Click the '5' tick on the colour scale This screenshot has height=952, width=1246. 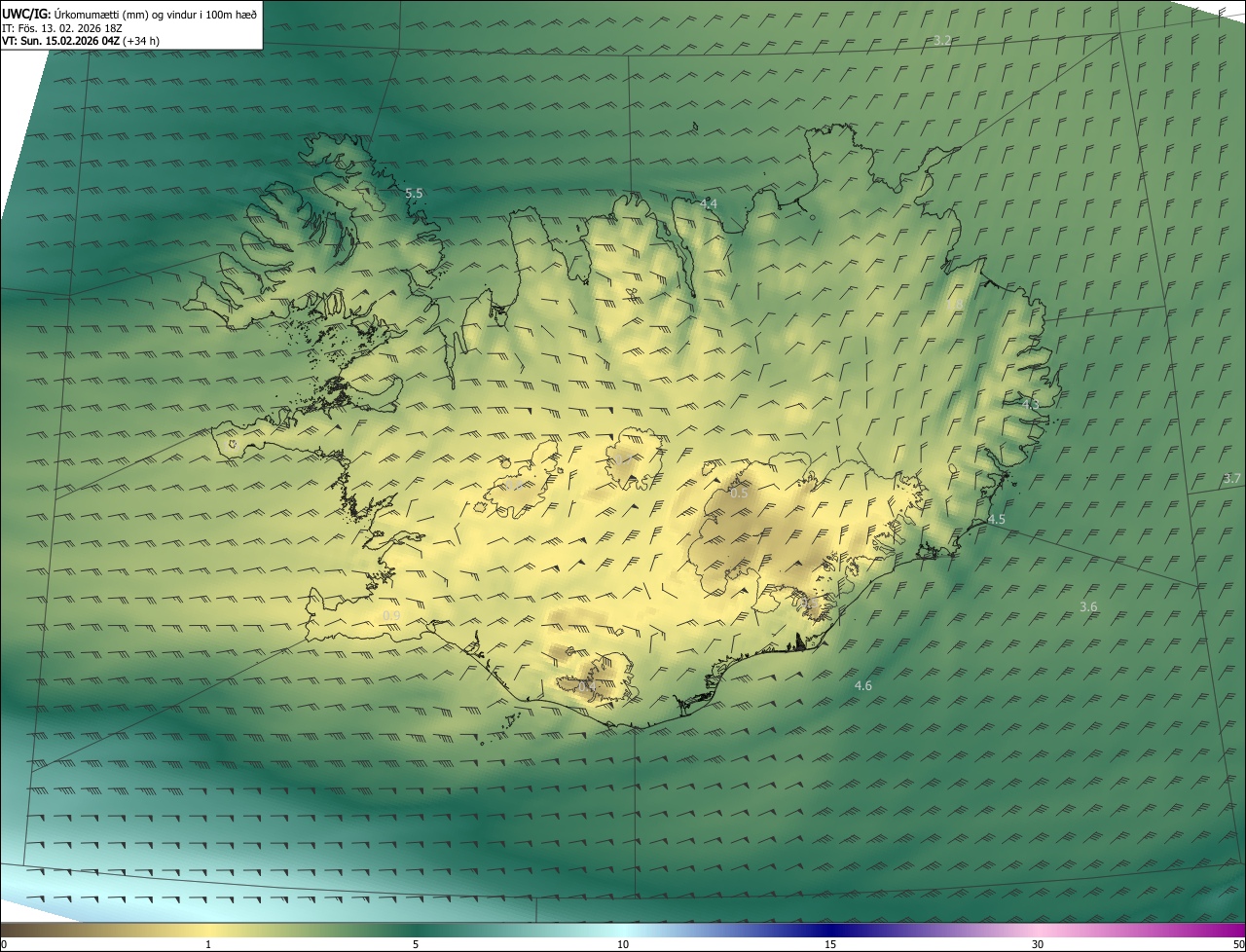tap(416, 945)
